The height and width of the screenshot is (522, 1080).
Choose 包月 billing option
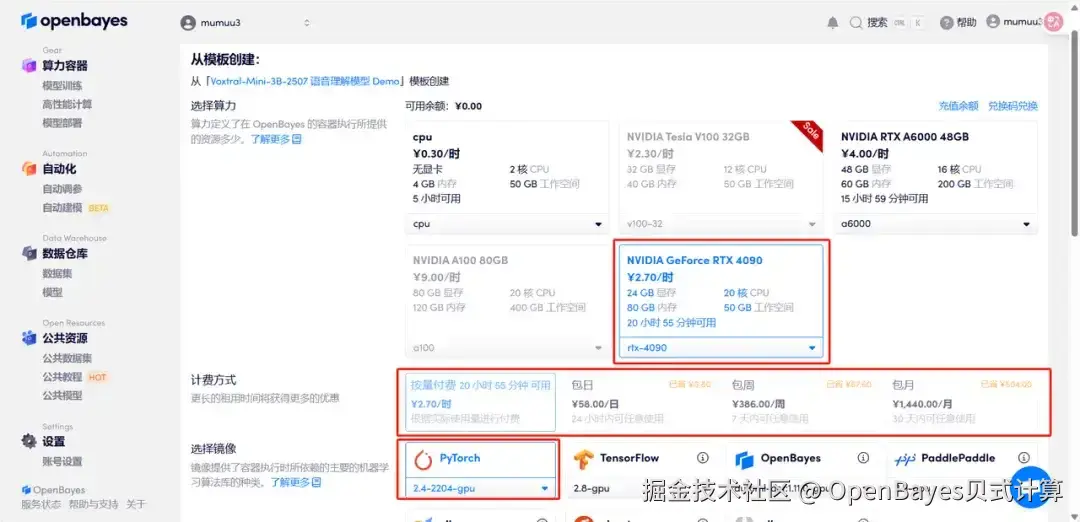[962, 403]
